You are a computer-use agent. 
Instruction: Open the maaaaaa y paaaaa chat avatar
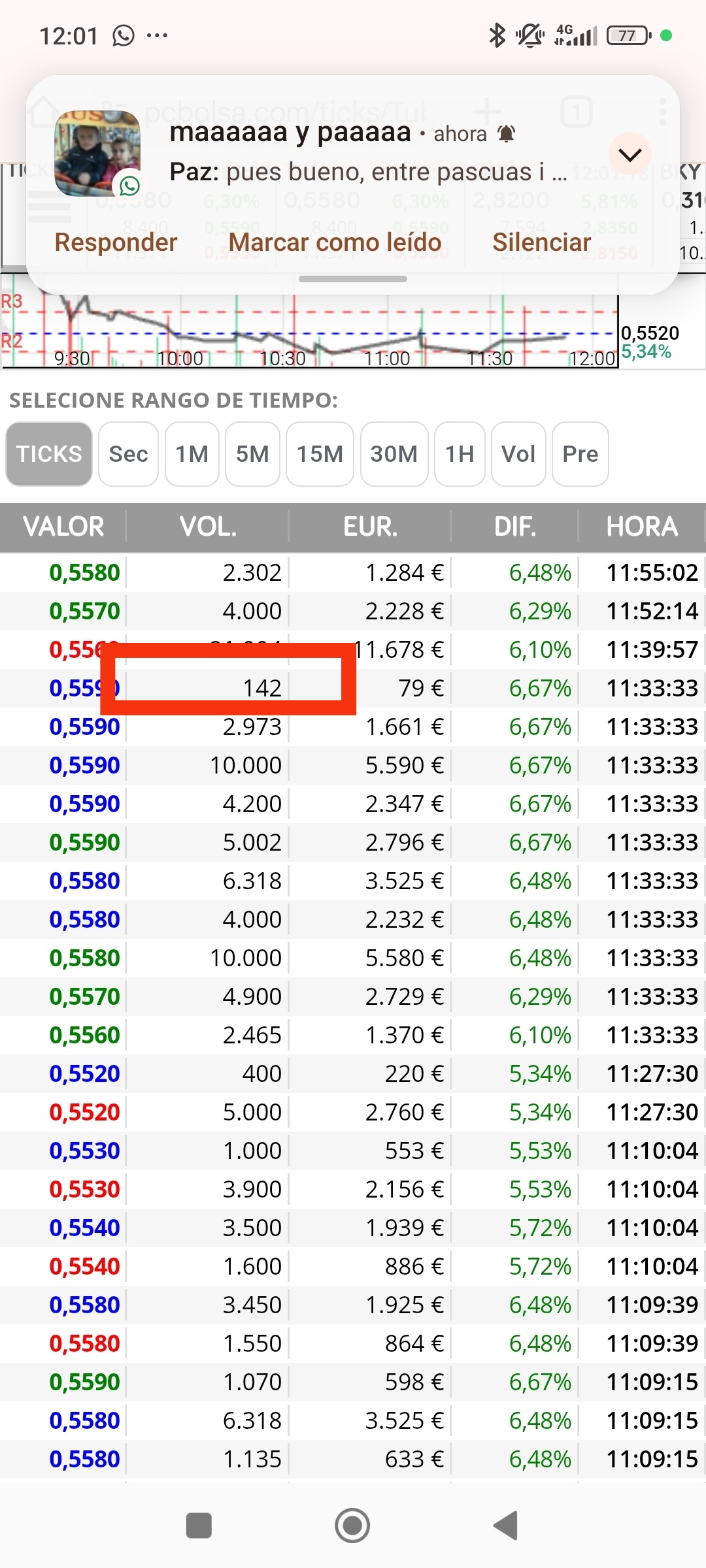[97, 154]
